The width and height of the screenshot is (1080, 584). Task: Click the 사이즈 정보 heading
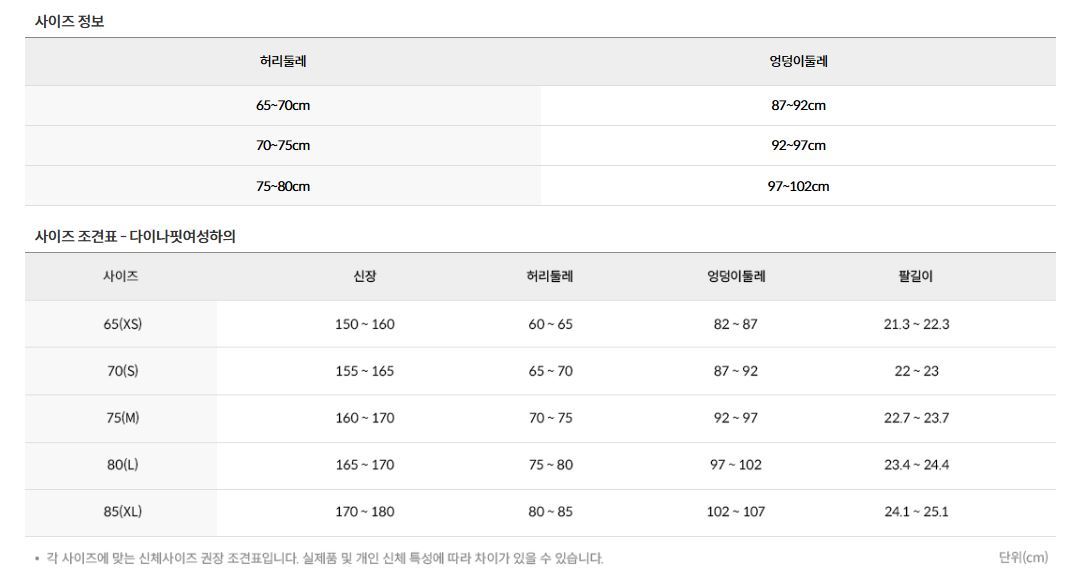click(x=70, y=21)
